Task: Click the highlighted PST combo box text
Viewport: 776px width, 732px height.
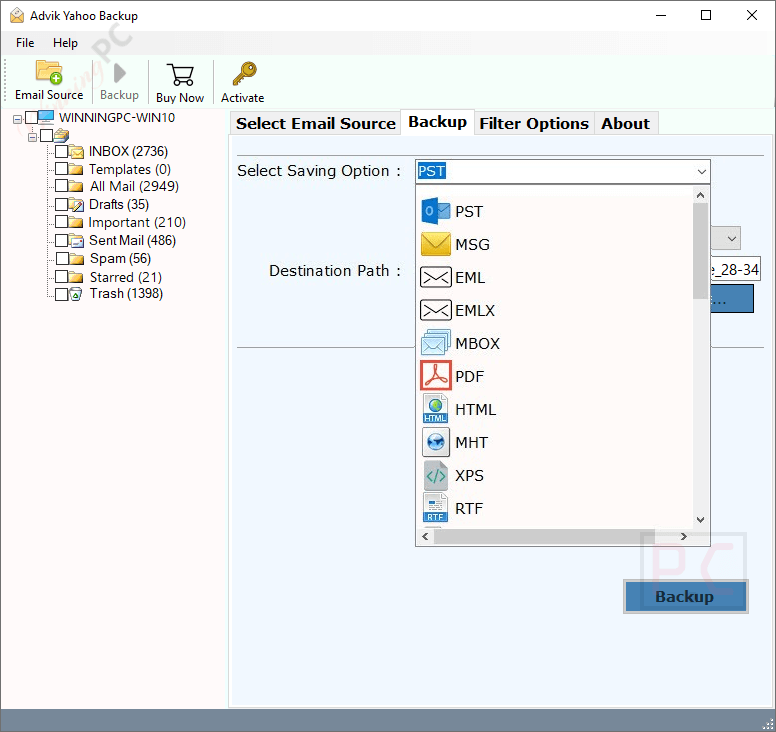Action: point(432,171)
